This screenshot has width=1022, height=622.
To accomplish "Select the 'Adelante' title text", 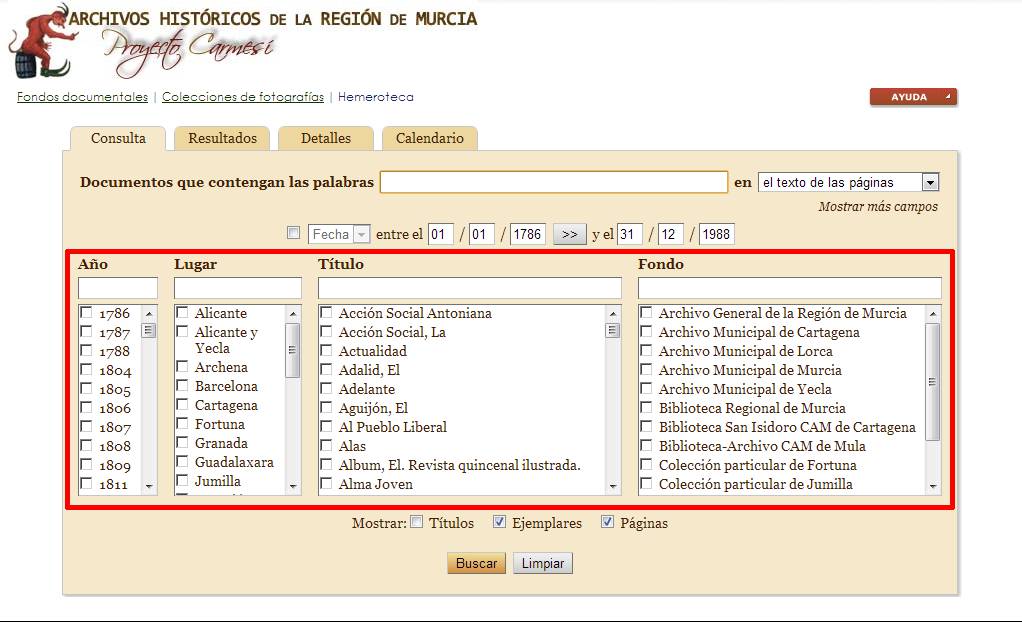I will click(x=367, y=389).
